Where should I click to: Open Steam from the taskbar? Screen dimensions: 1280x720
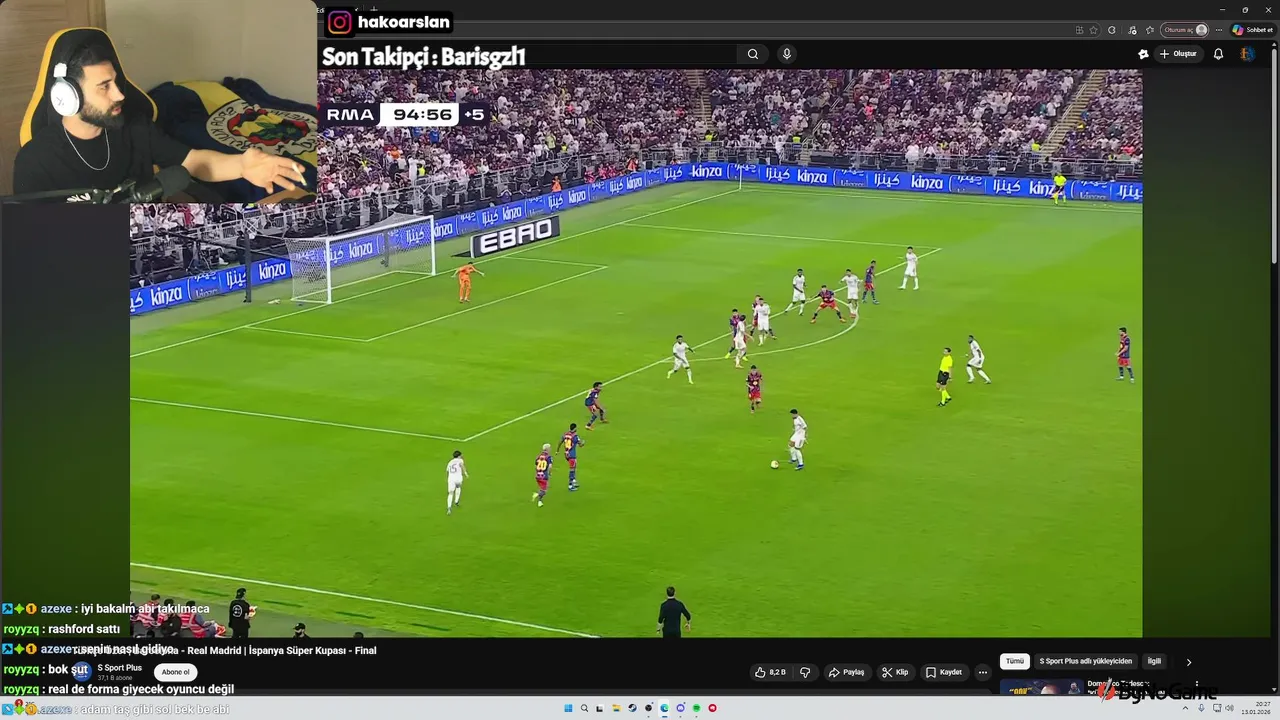[632, 708]
